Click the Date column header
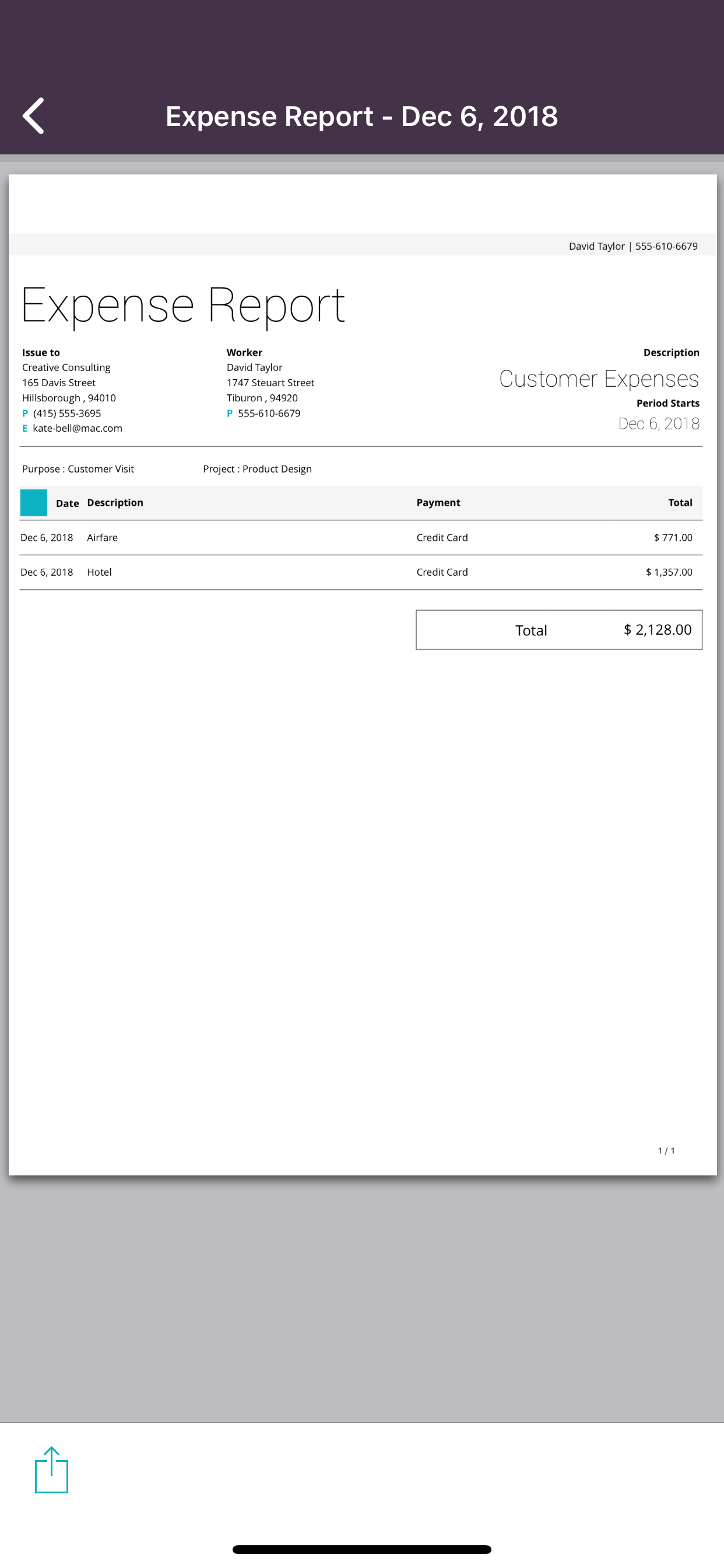Image resolution: width=724 pixels, height=1568 pixels. coord(67,503)
